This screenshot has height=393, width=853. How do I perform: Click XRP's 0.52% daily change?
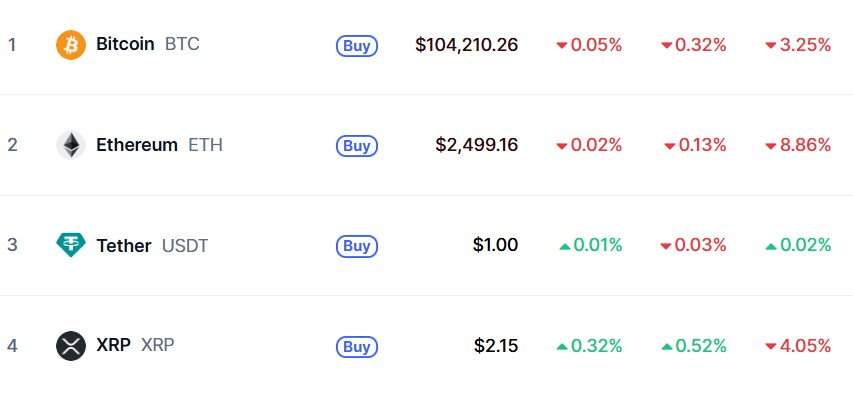click(x=694, y=346)
